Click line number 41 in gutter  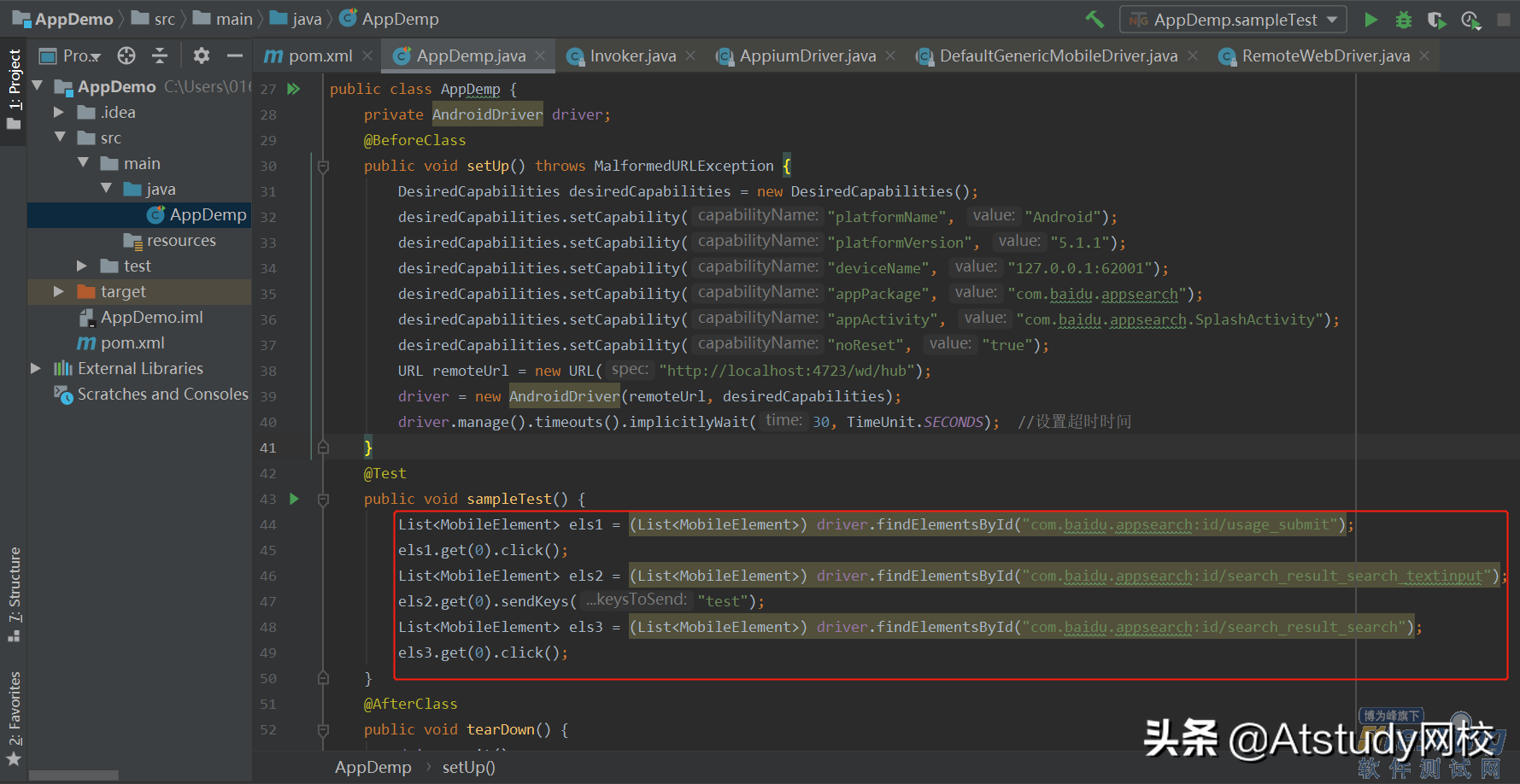(268, 448)
